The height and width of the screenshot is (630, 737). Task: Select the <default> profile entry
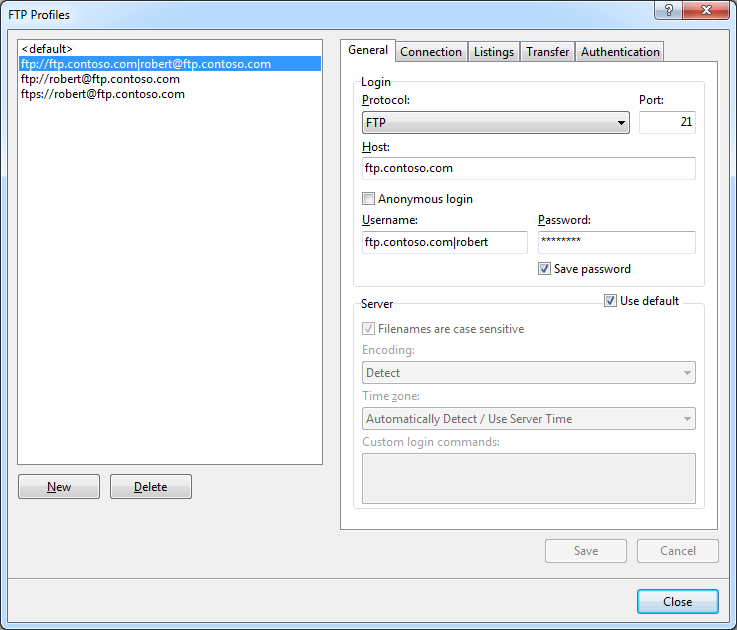click(47, 48)
